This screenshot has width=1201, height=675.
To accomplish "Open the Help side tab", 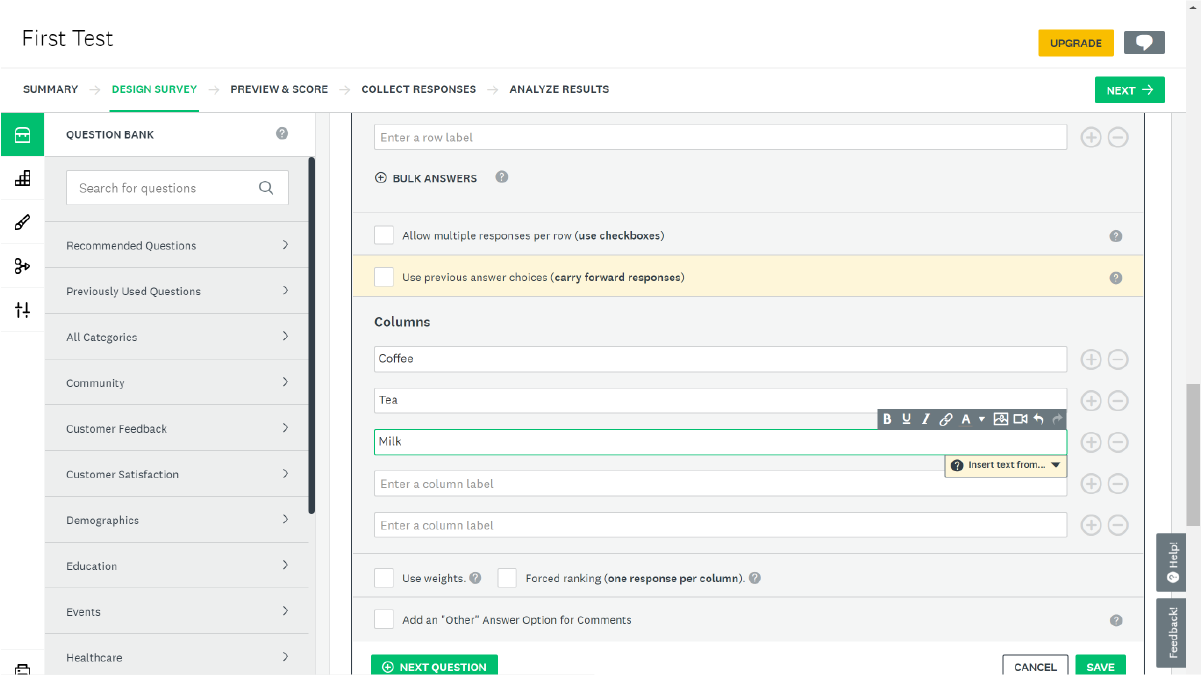I will tap(1172, 563).
